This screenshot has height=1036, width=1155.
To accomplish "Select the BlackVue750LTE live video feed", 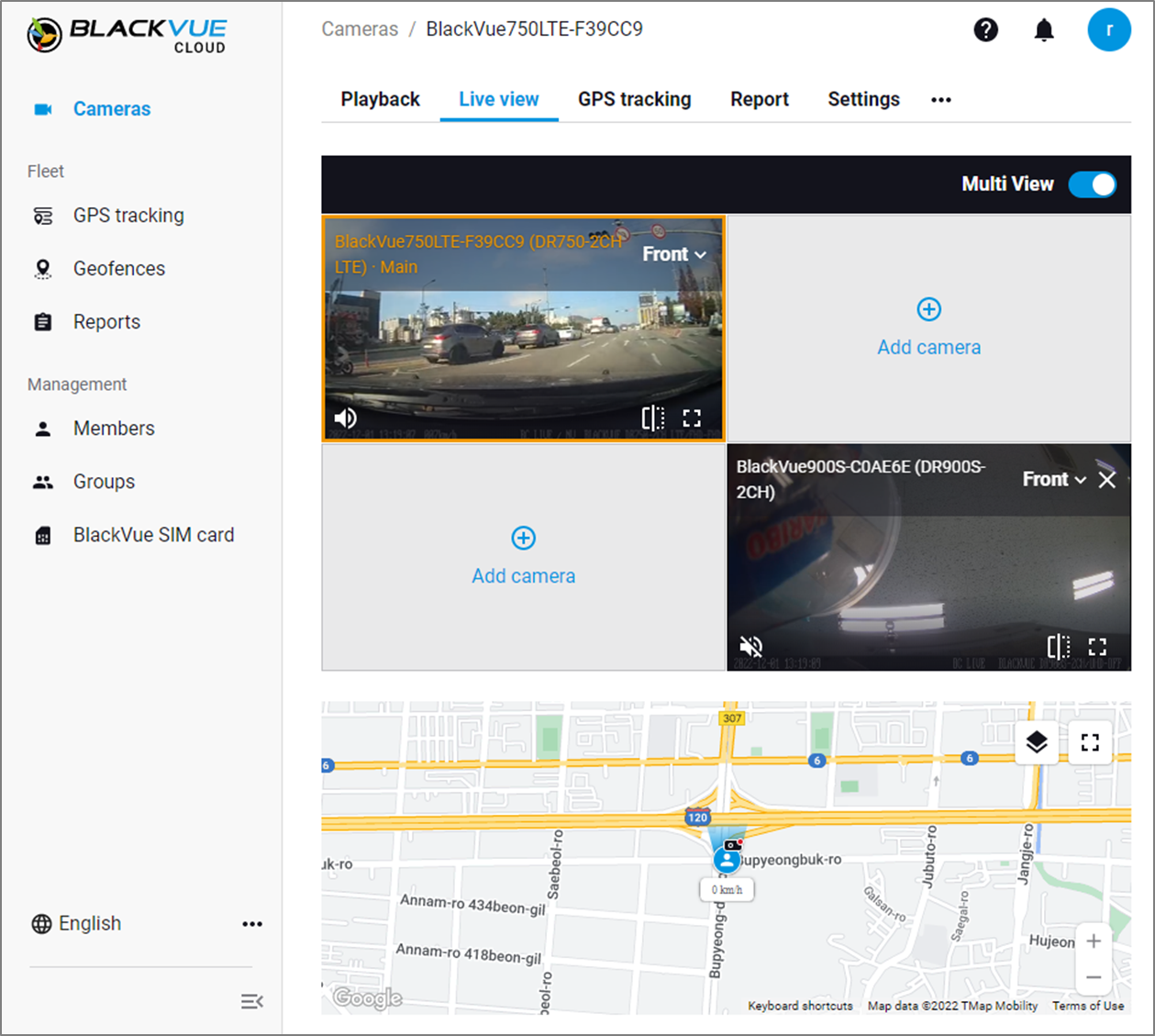I will pos(523,329).
